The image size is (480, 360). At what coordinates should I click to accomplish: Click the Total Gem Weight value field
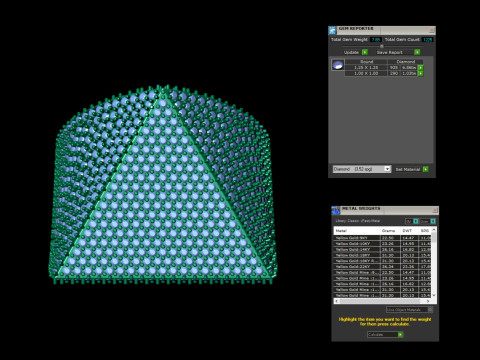tap(376, 40)
